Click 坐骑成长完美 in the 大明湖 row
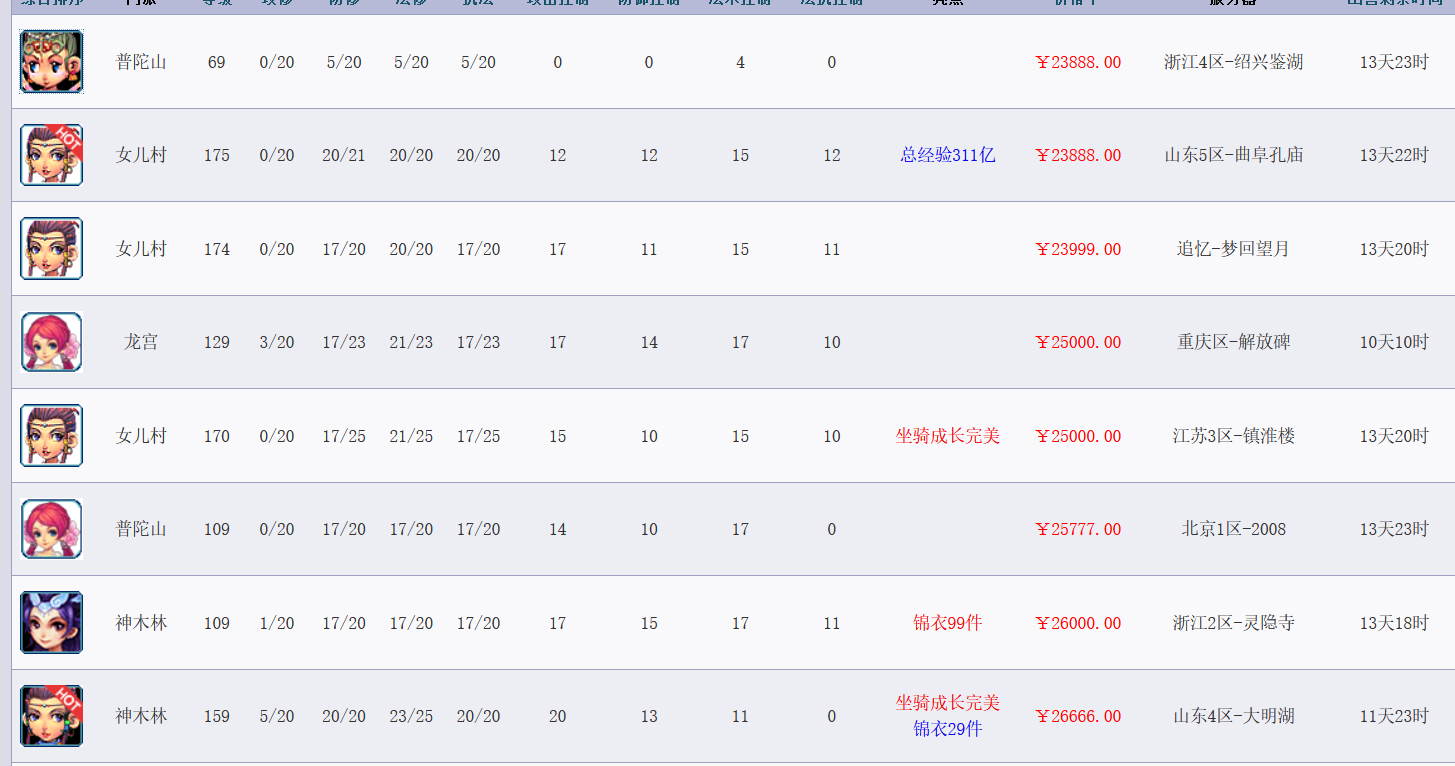1455x766 pixels. (948, 703)
